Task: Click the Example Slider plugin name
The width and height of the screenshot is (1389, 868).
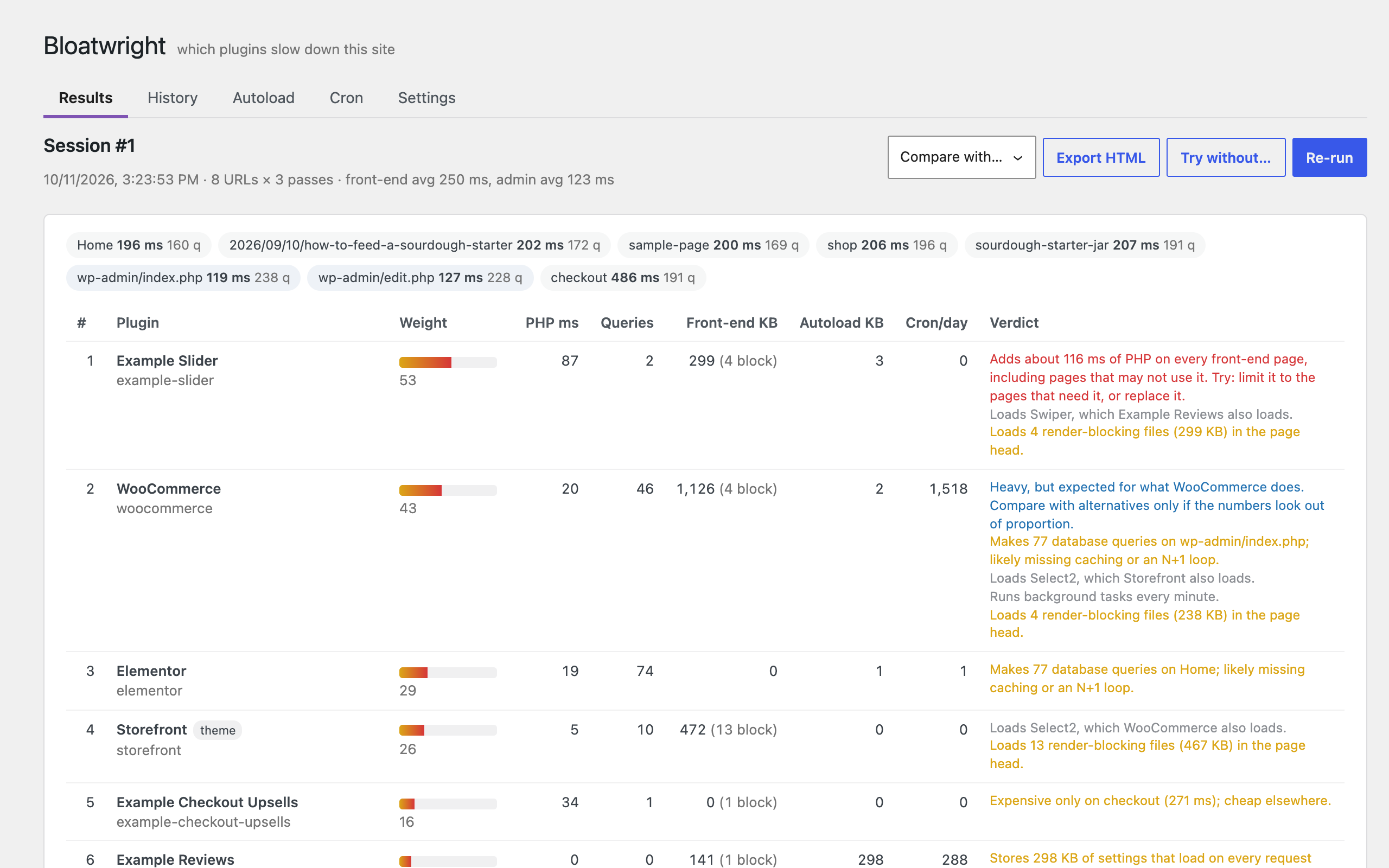Action: pos(167,361)
